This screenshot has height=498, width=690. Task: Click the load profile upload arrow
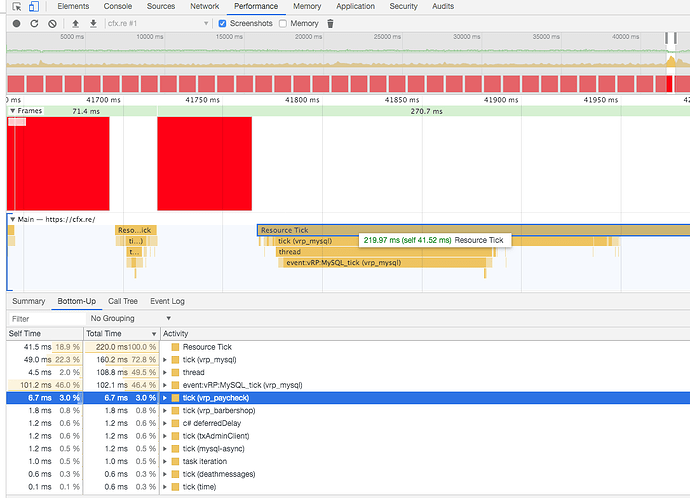[x=75, y=23]
